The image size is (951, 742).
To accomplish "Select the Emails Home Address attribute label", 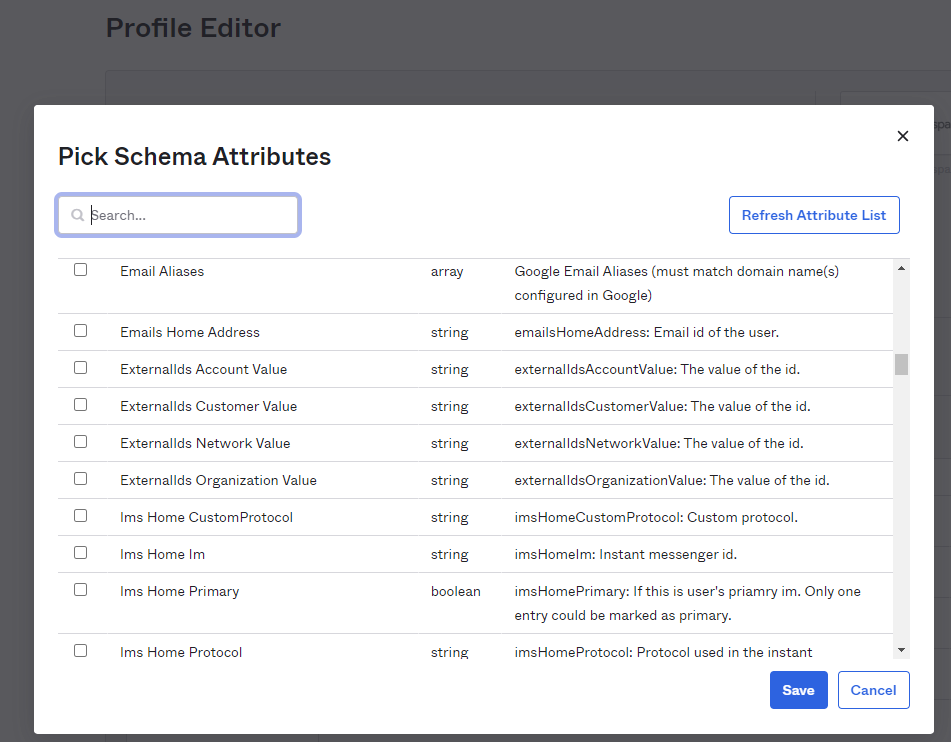I will click(x=190, y=331).
